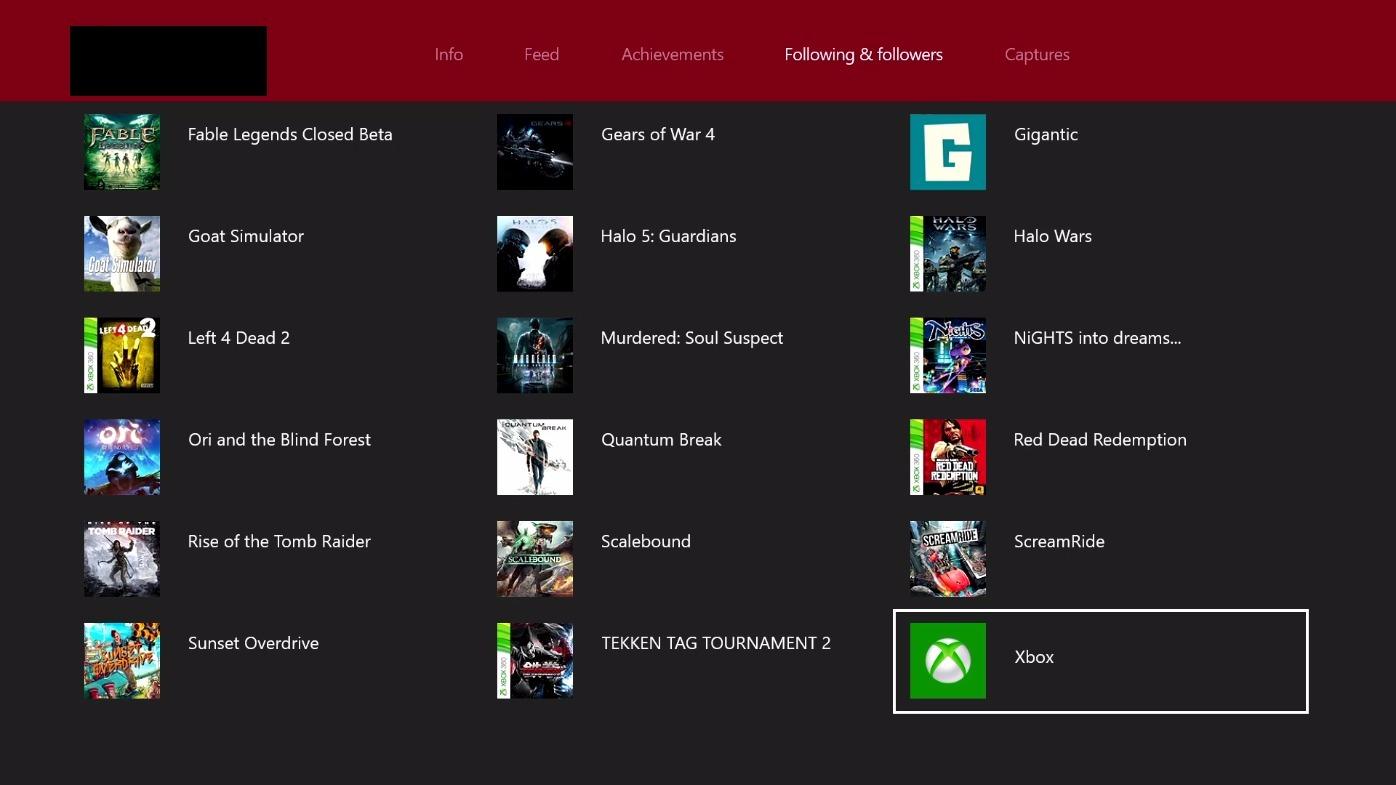Select the Fable Legends cover thumbnail
Image resolution: width=1396 pixels, height=785 pixels.
tap(122, 152)
